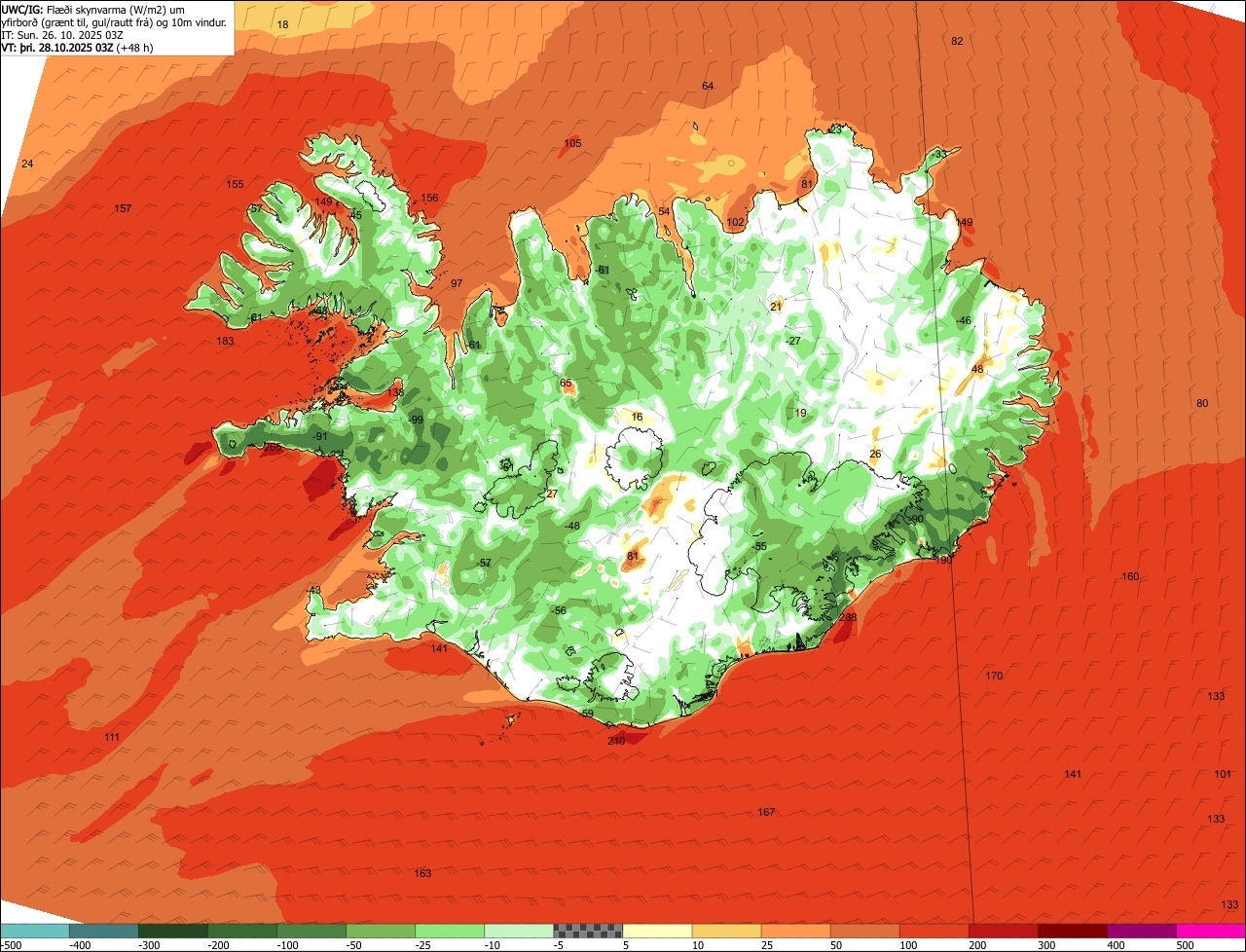Click the flux value 43 on Reykjanes coast

coord(314,591)
